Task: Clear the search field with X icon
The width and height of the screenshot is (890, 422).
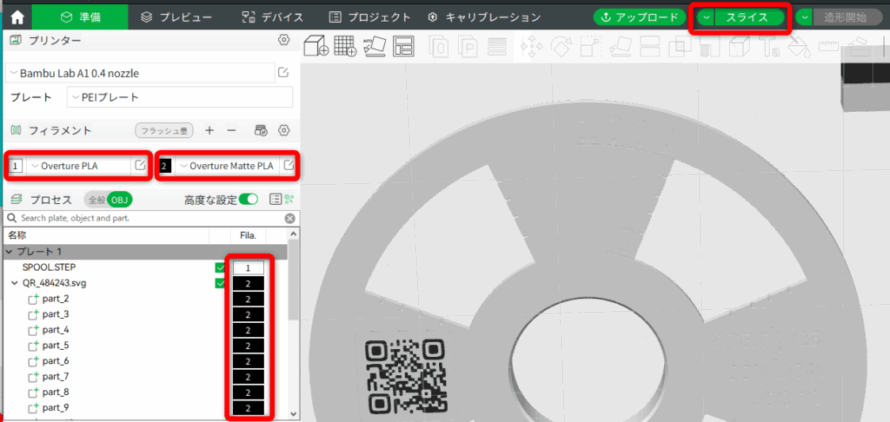Action: pyautogui.click(x=290, y=218)
